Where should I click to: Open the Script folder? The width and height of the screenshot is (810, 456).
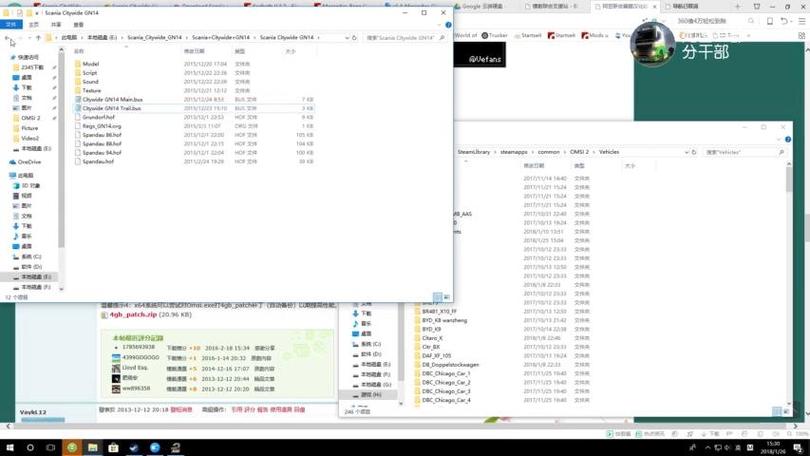[x=90, y=73]
